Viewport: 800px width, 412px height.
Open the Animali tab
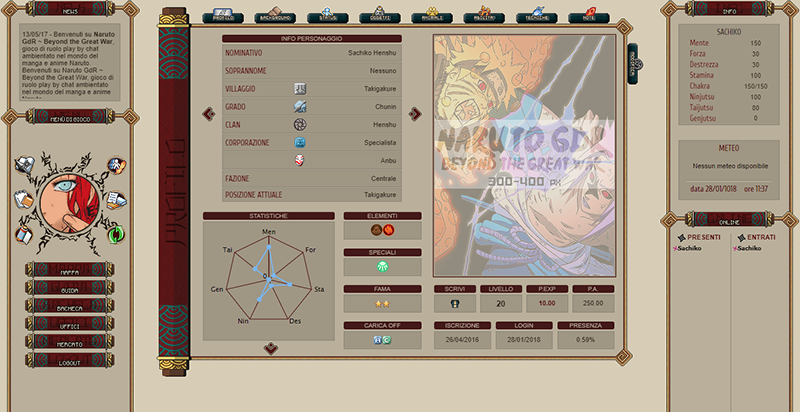(x=432, y=15)
